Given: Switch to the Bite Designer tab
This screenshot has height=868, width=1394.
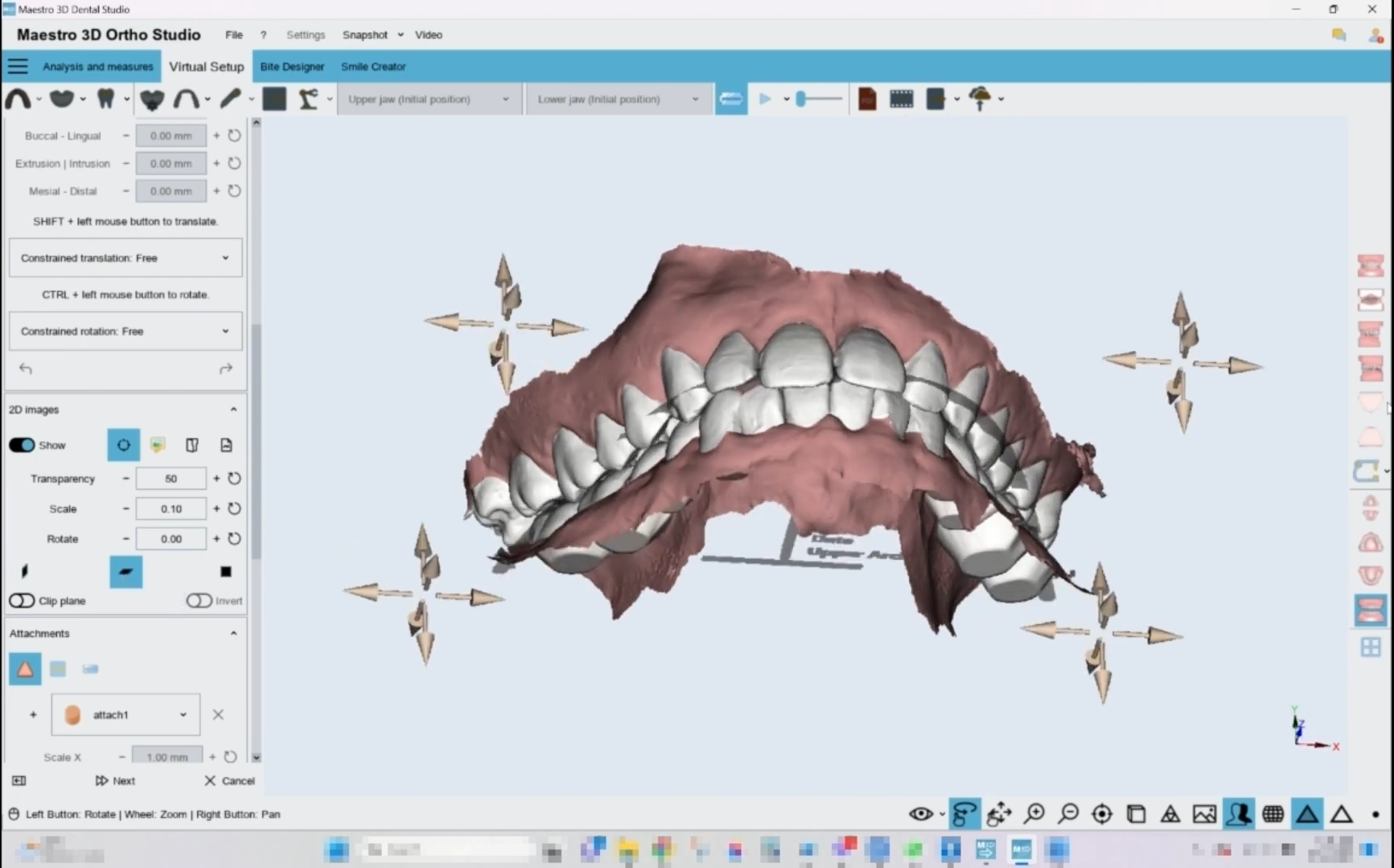Looking at the screenshot, I should click(292, 67).
